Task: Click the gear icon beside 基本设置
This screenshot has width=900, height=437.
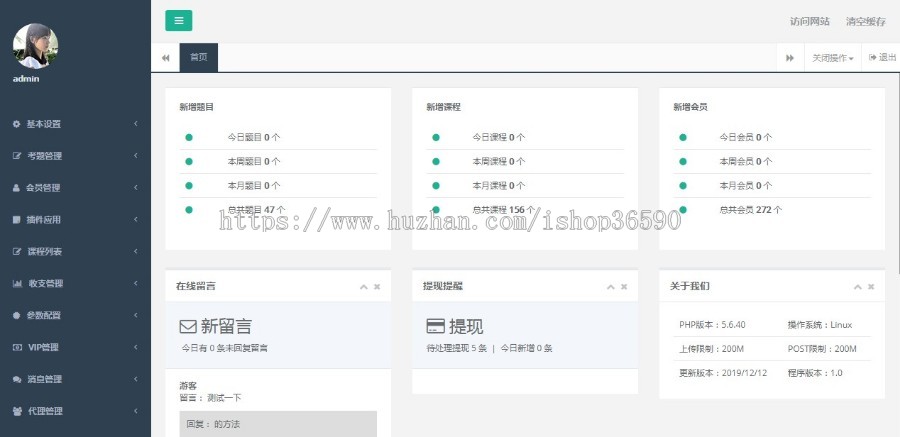Action: pyautogui.click(x=16, y=123)
